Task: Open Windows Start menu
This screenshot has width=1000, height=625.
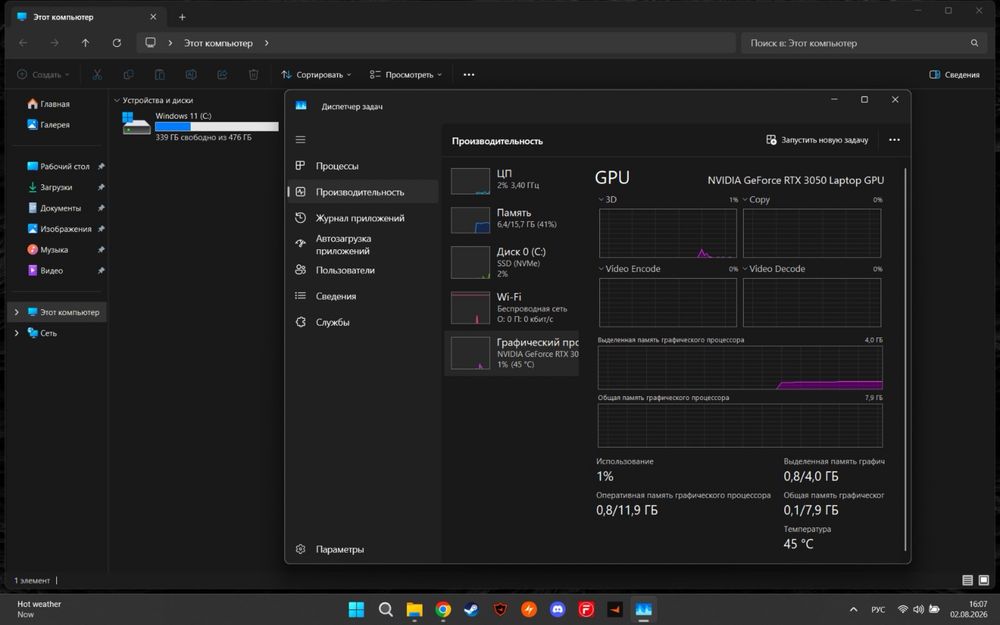Action: pyautogui.click(x=357, y=610)
